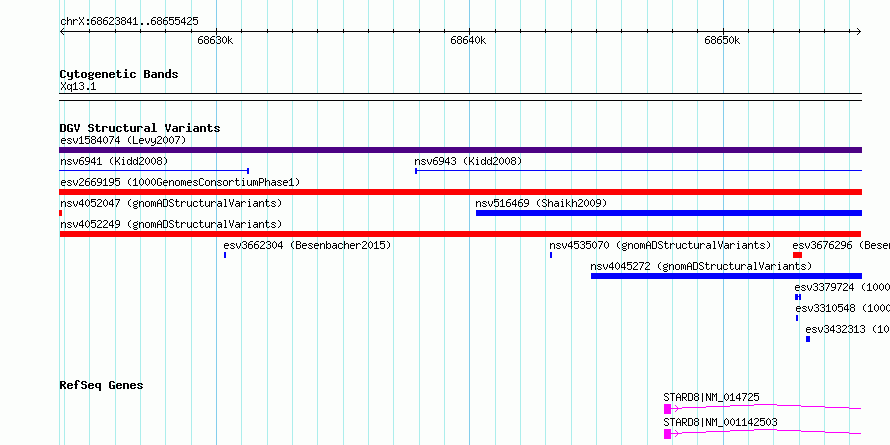
Task: Open esv2669195 (1000GenomesConsortiumPhase1) label
Action: pyautogui.click(x=180, y=182)
